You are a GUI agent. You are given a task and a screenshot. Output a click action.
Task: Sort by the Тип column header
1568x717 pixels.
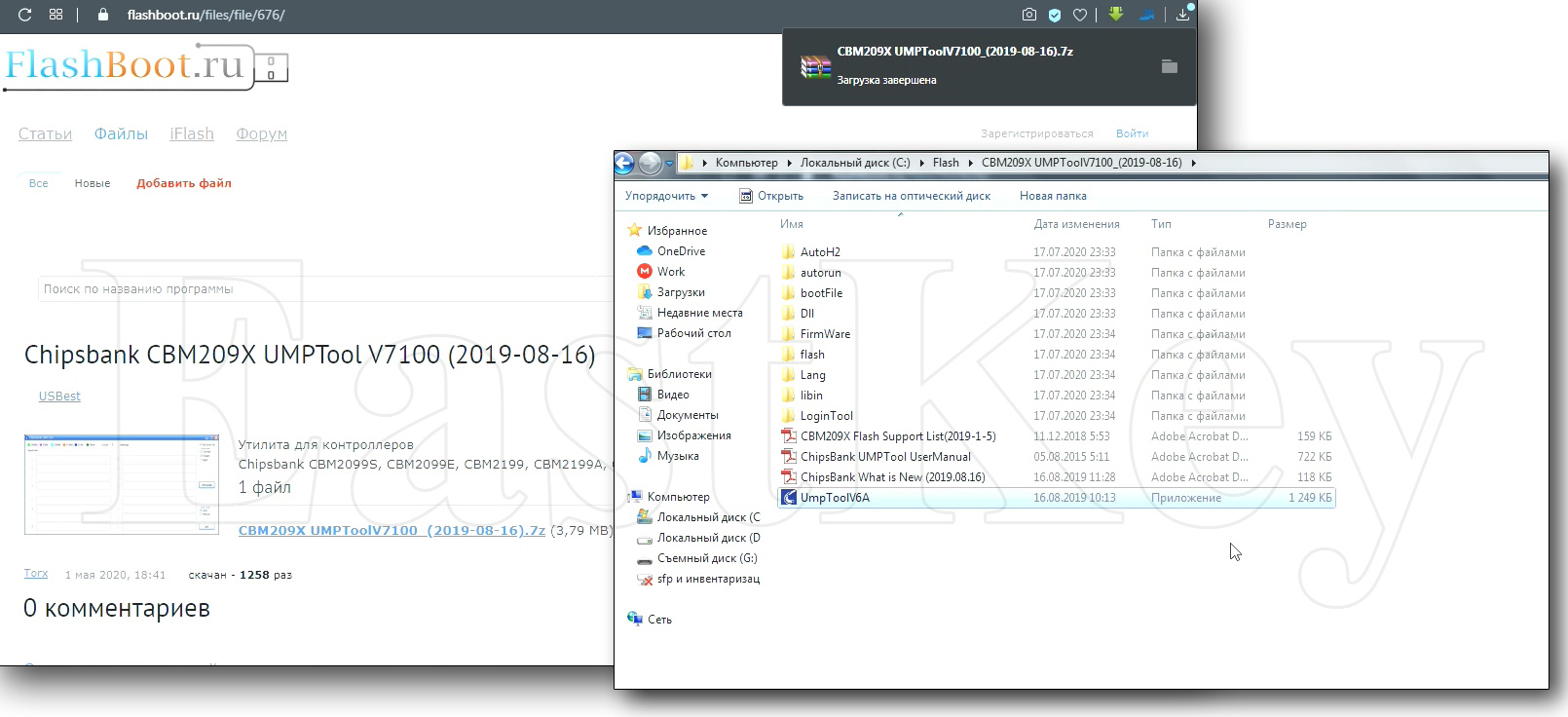(1161, 224)
